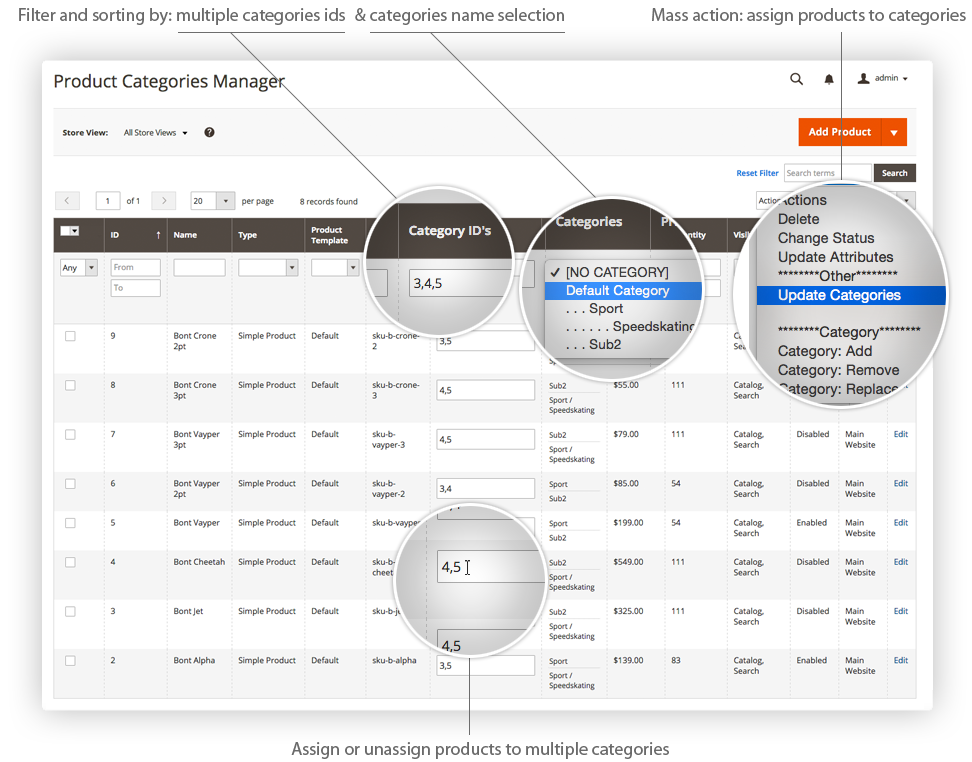
Task: Select Delete from the actions menu
Action: pyautogui.click(x=798, y=219)
